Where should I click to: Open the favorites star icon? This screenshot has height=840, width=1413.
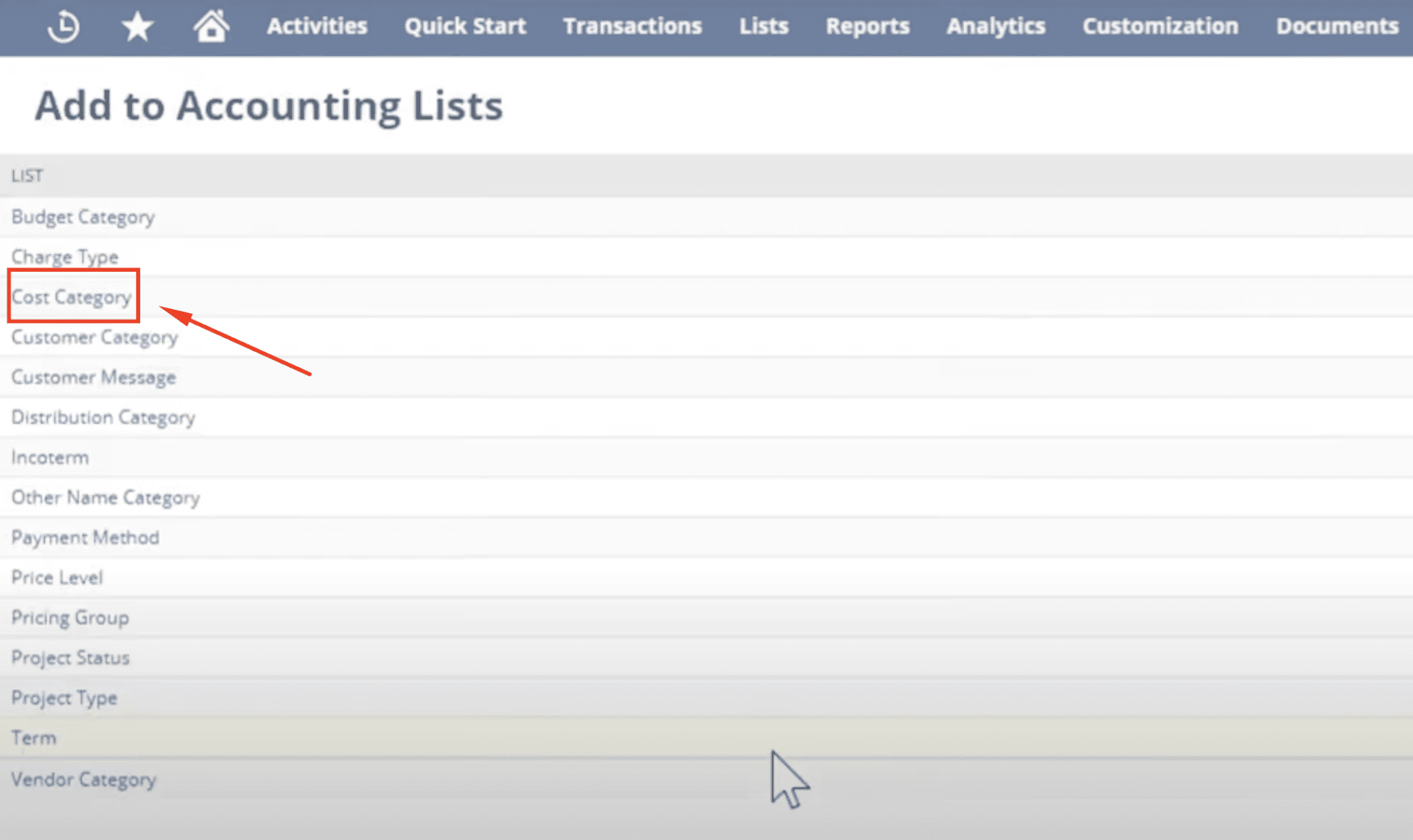[x=137, y=26]
